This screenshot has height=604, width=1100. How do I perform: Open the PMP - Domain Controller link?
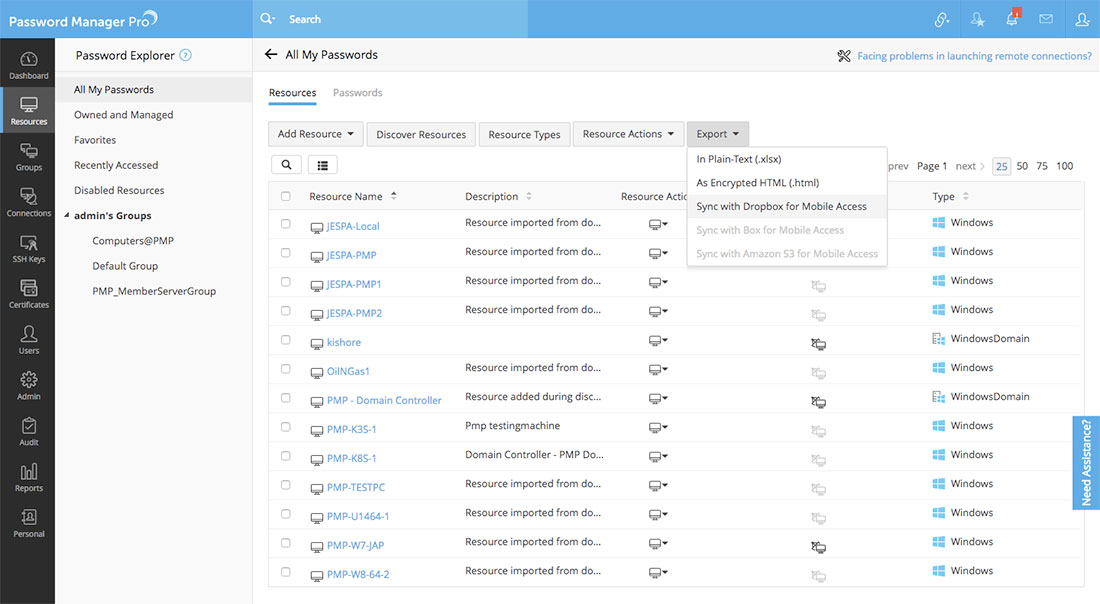tap(384, 400)
